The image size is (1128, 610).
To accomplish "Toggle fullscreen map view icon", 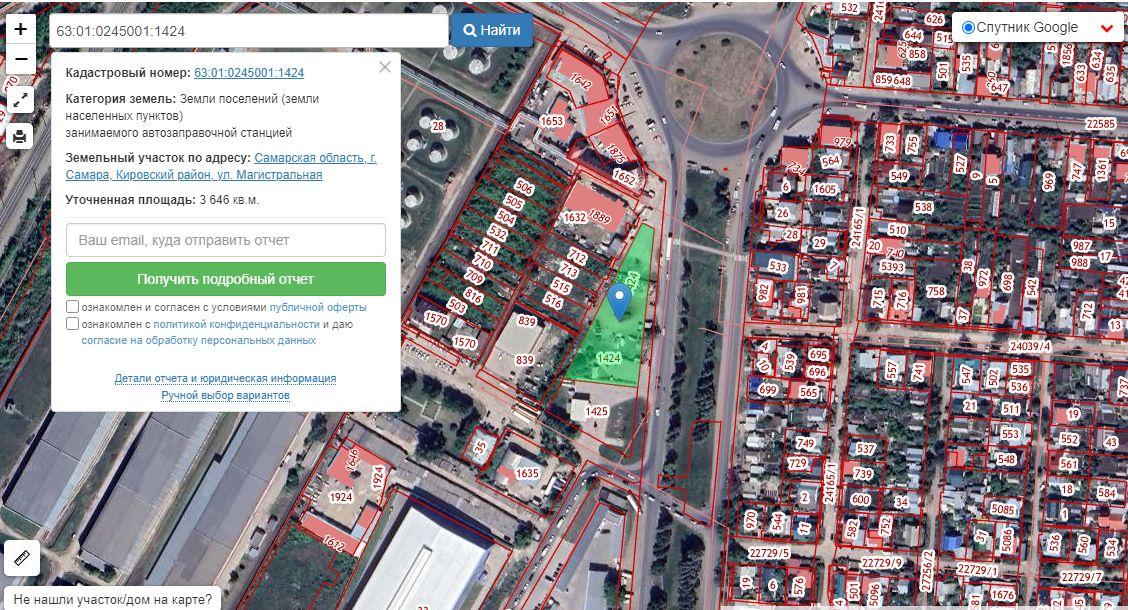I will pos(20,100).
